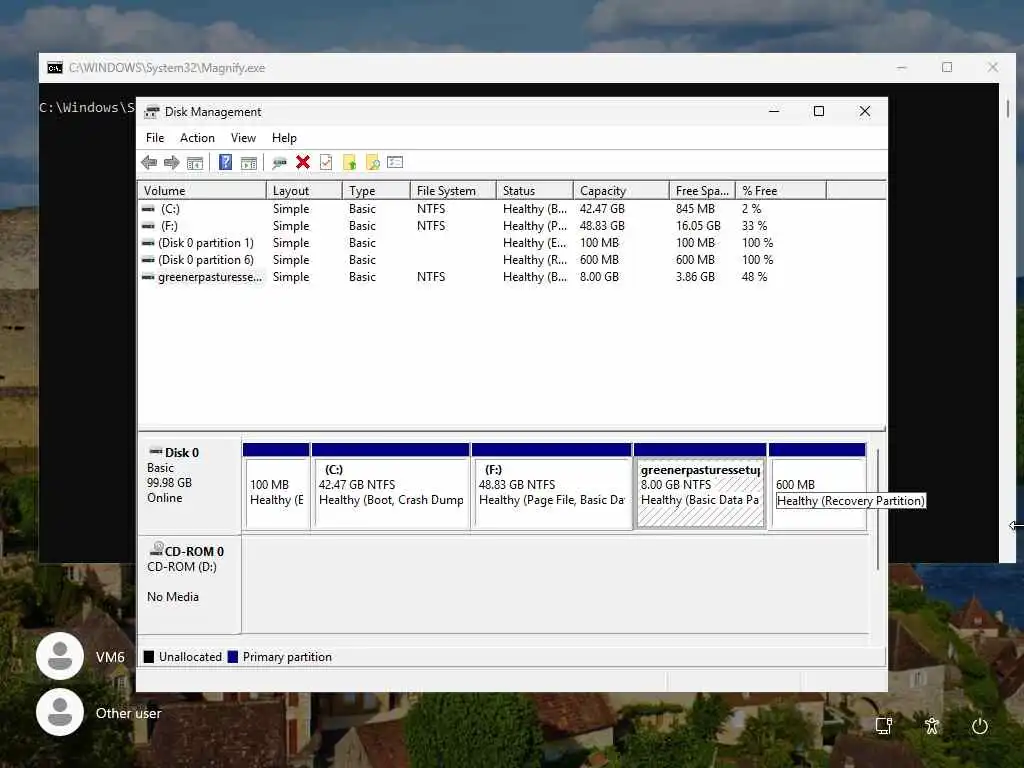Click the lower pane vertical scrollbar
1024x768 pixels.
point(878,509)
